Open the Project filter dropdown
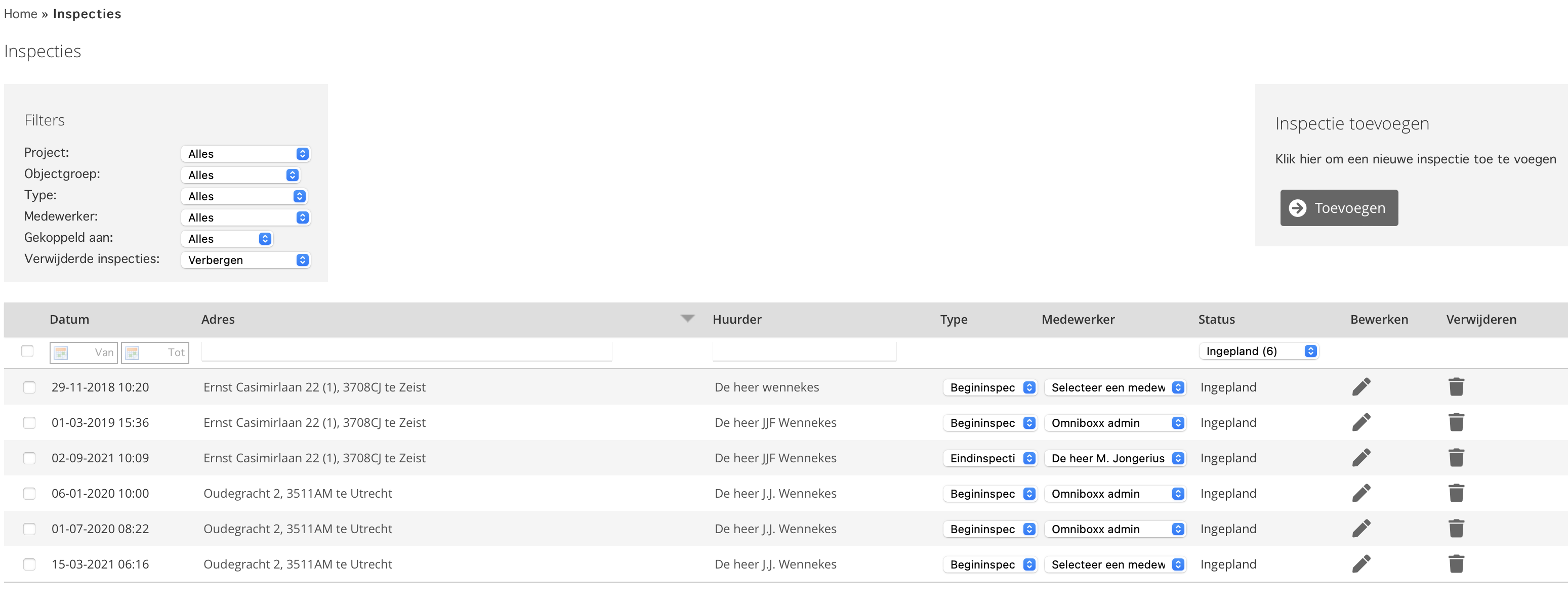 [x=245, y=154]
